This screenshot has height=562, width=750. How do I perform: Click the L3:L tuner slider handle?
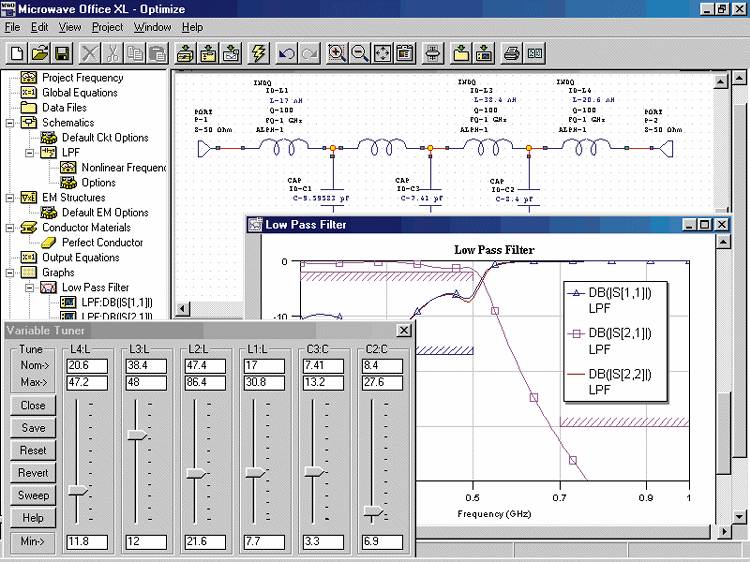pyautogui.click(x=137, y=435)
